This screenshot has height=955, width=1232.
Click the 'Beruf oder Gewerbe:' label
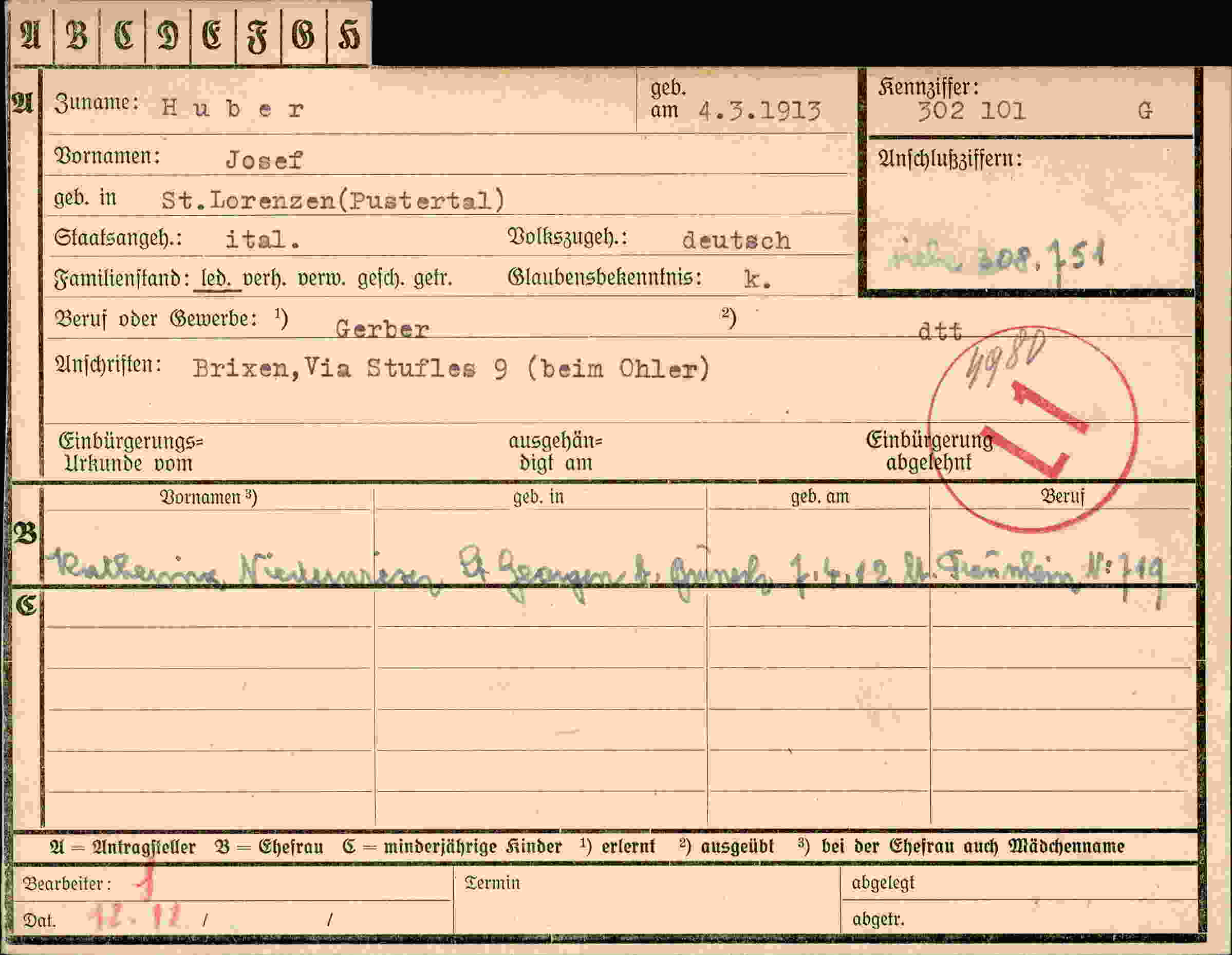click(156, 319)
